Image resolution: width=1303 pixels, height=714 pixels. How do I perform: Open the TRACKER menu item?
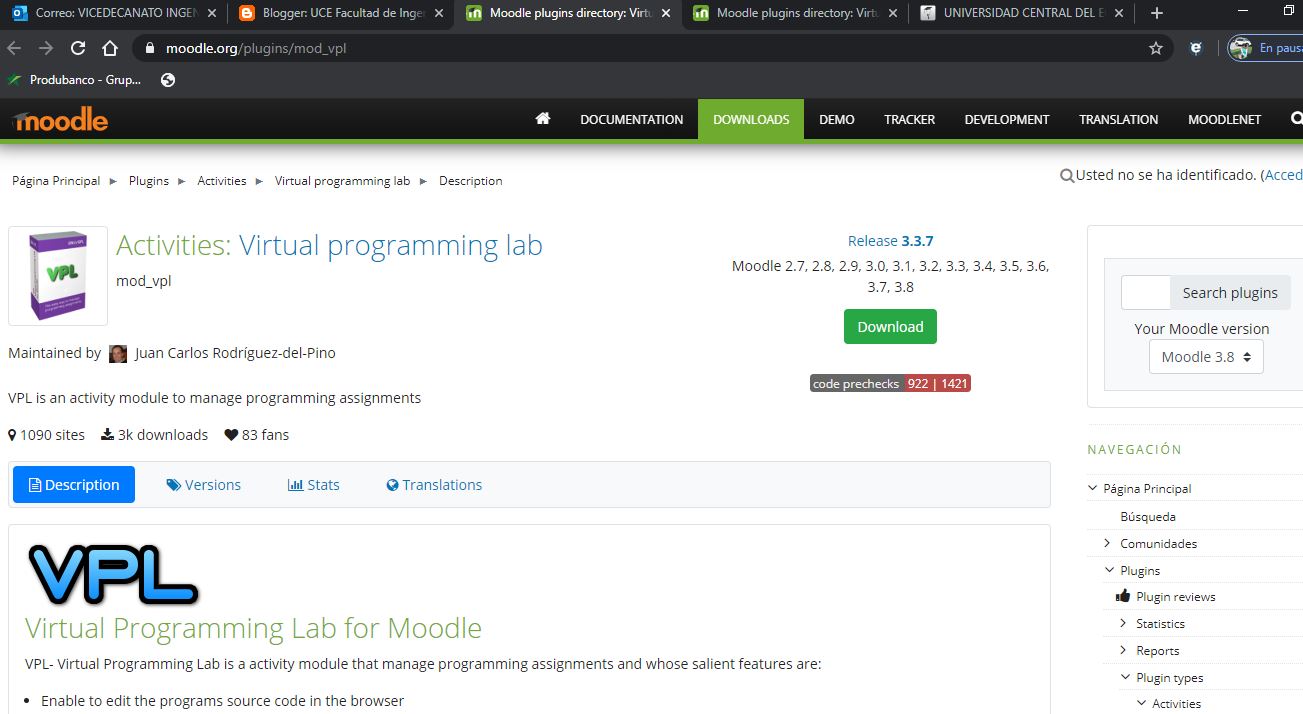click(908, 119)
